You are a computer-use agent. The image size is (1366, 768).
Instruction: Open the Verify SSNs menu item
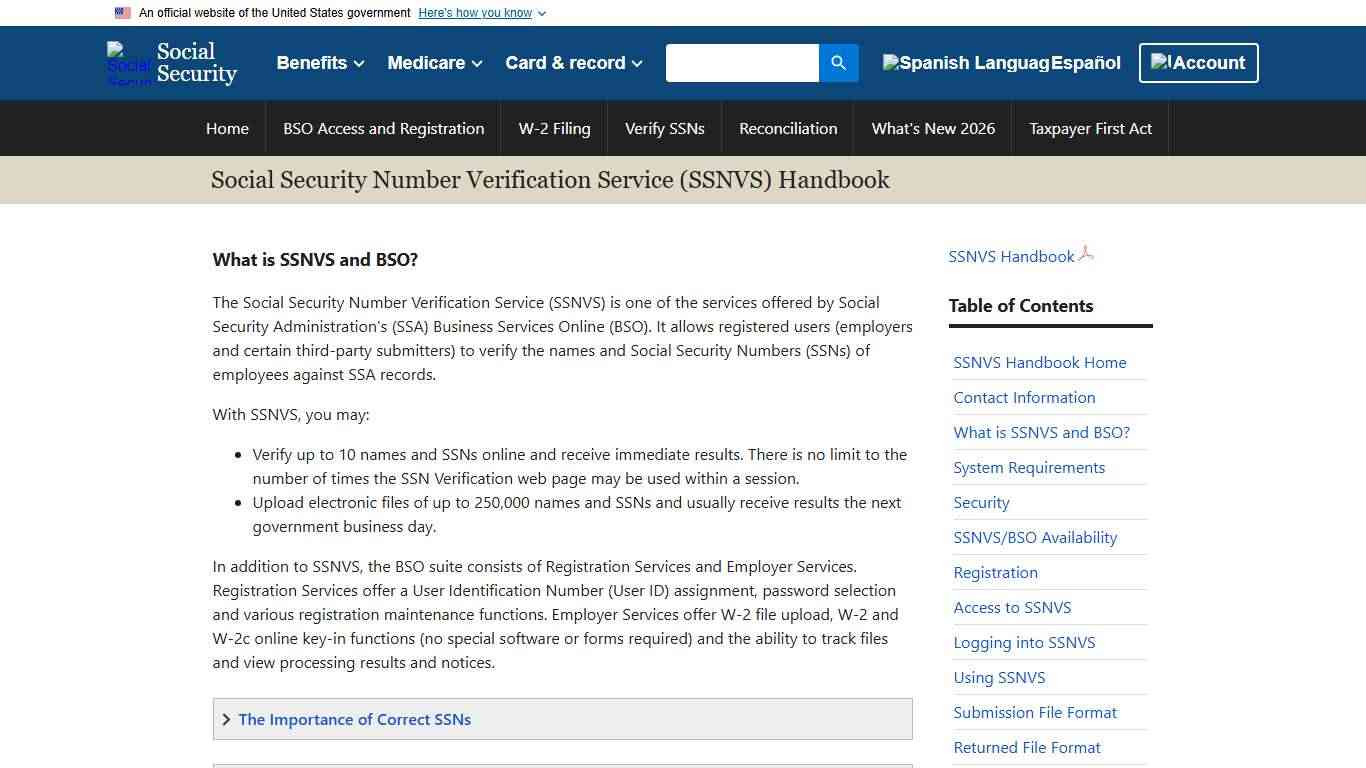(x=664, y=128)
